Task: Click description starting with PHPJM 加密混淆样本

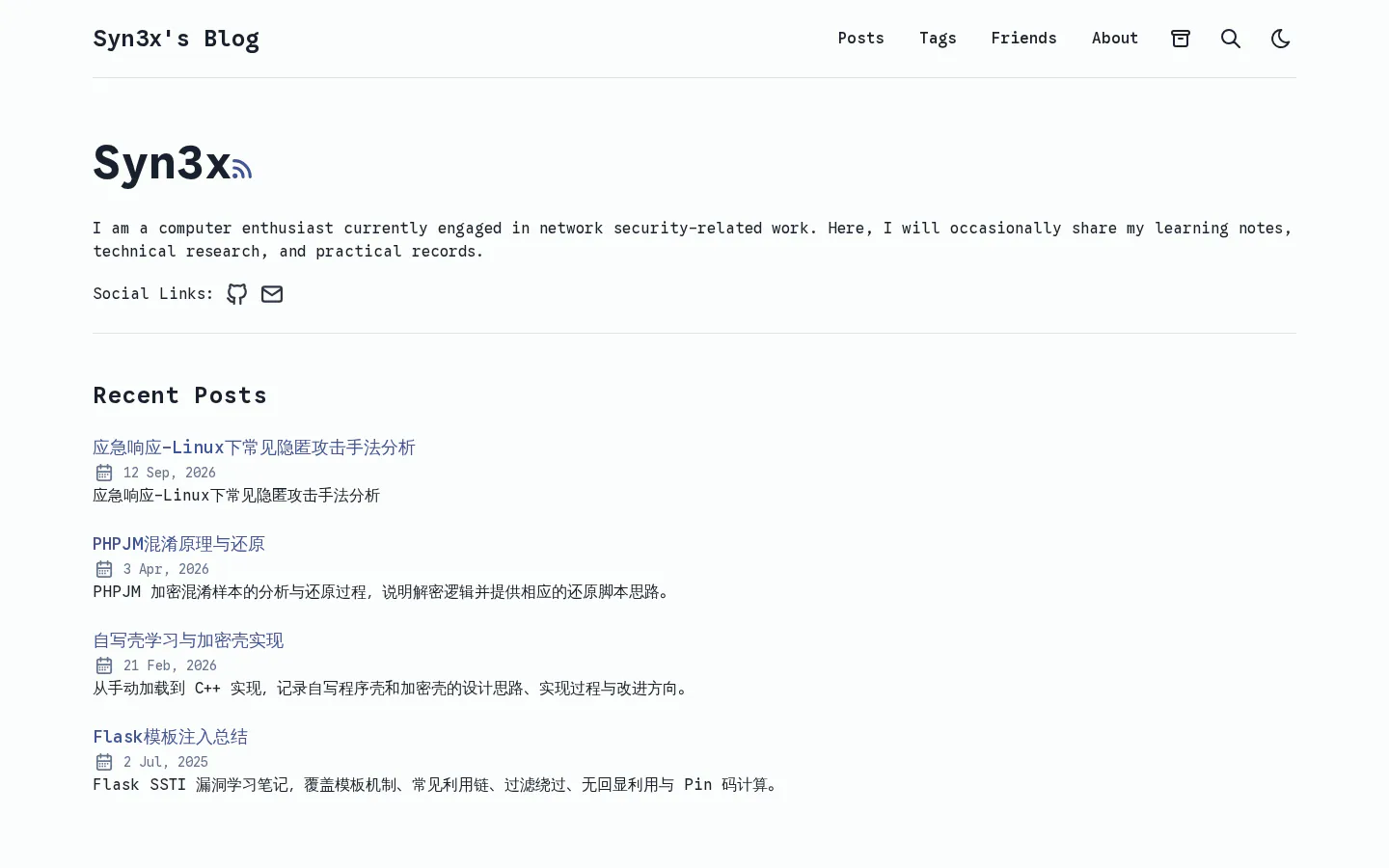Action: (x=382, y=592)
